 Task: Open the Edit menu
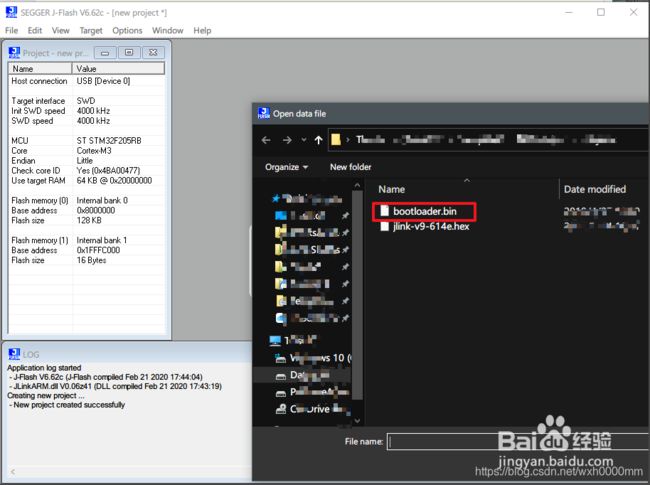[x=35, y=30]
